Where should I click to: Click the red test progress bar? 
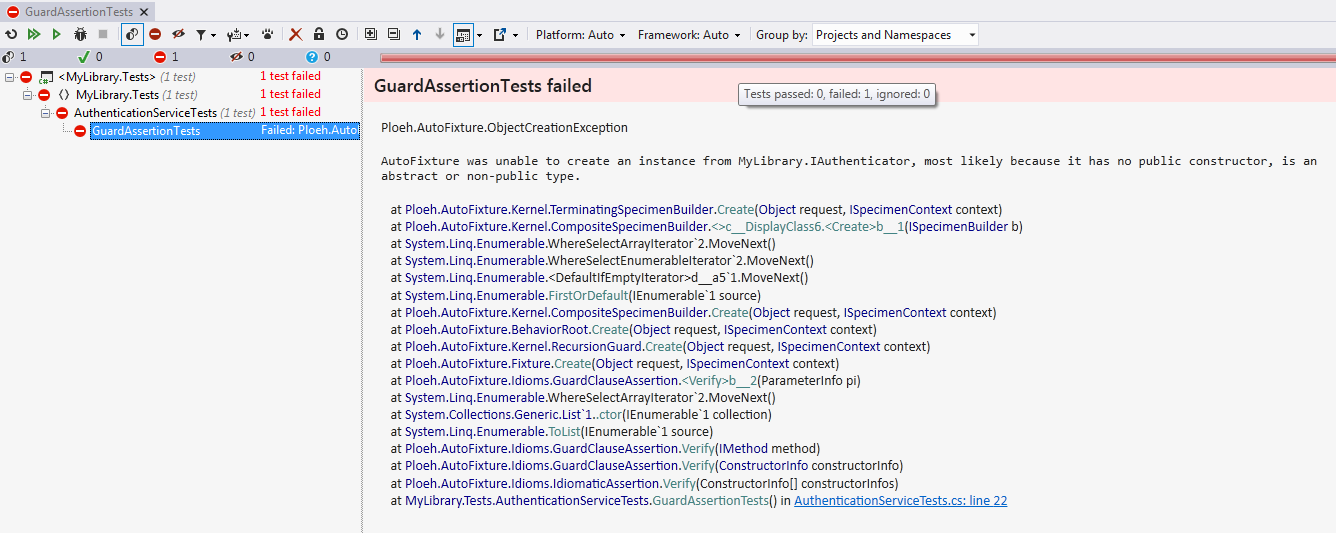[857, 58]
